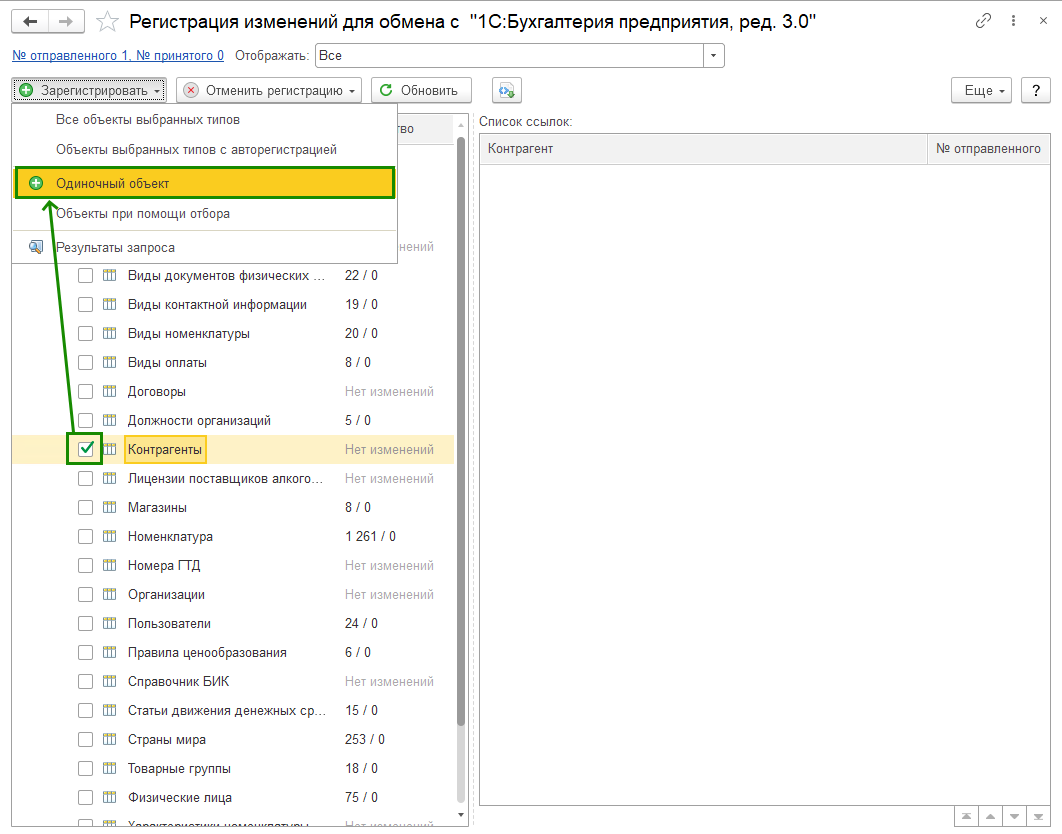Select the Одиночный объект menu item

click(x=204, y=183)
